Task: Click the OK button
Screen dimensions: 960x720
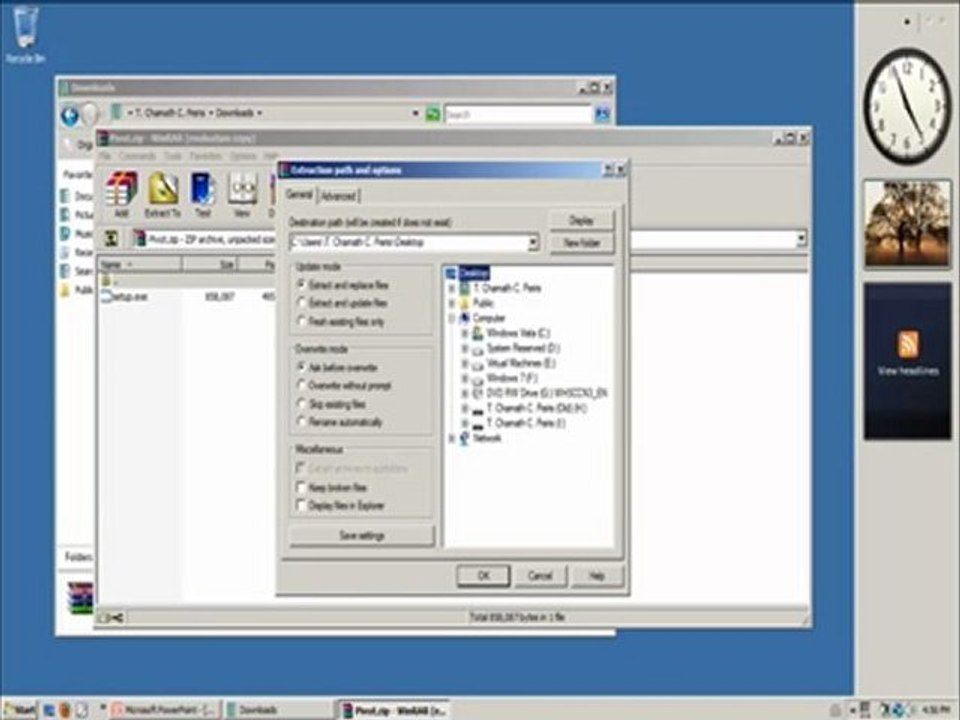Action: click(483, 576)
